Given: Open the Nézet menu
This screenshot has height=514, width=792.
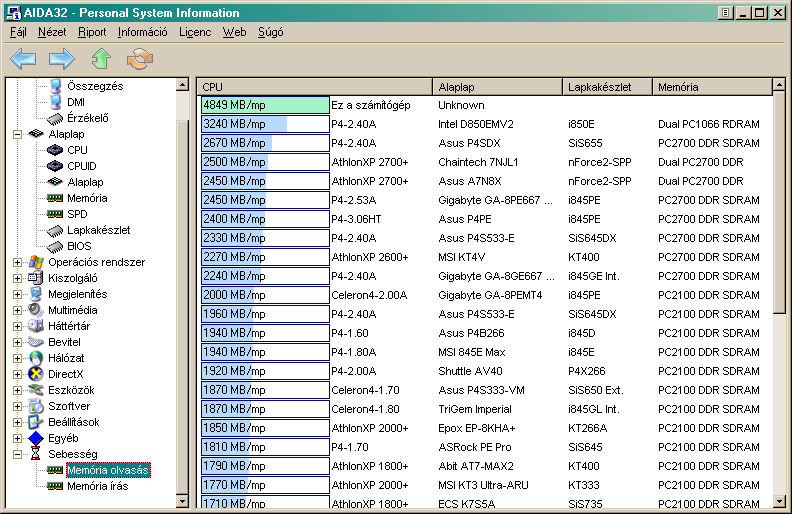Looking at the screenshot, I should tap(52, 32).
